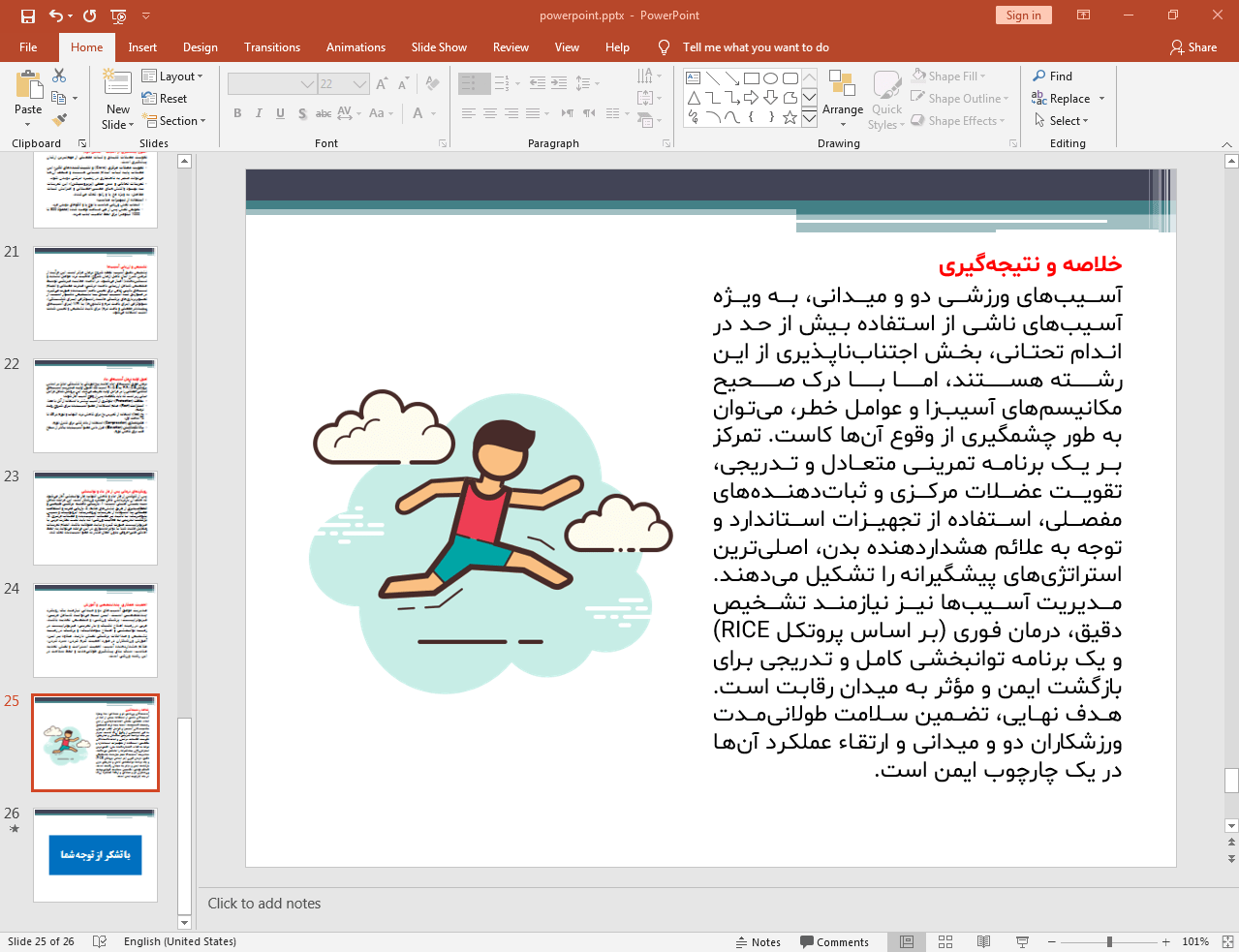This screenshot has width=1239, height=952.
Task: Click the Save icon in title bar
Action: 28,15
